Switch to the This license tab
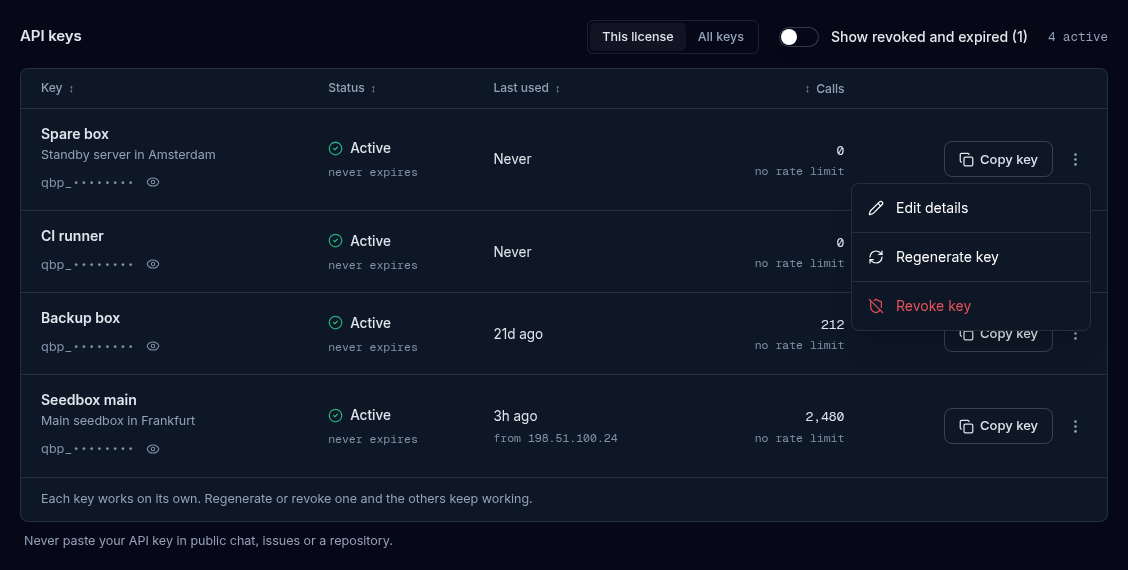Screen dimensions: 1128x570 coord(637,37)
